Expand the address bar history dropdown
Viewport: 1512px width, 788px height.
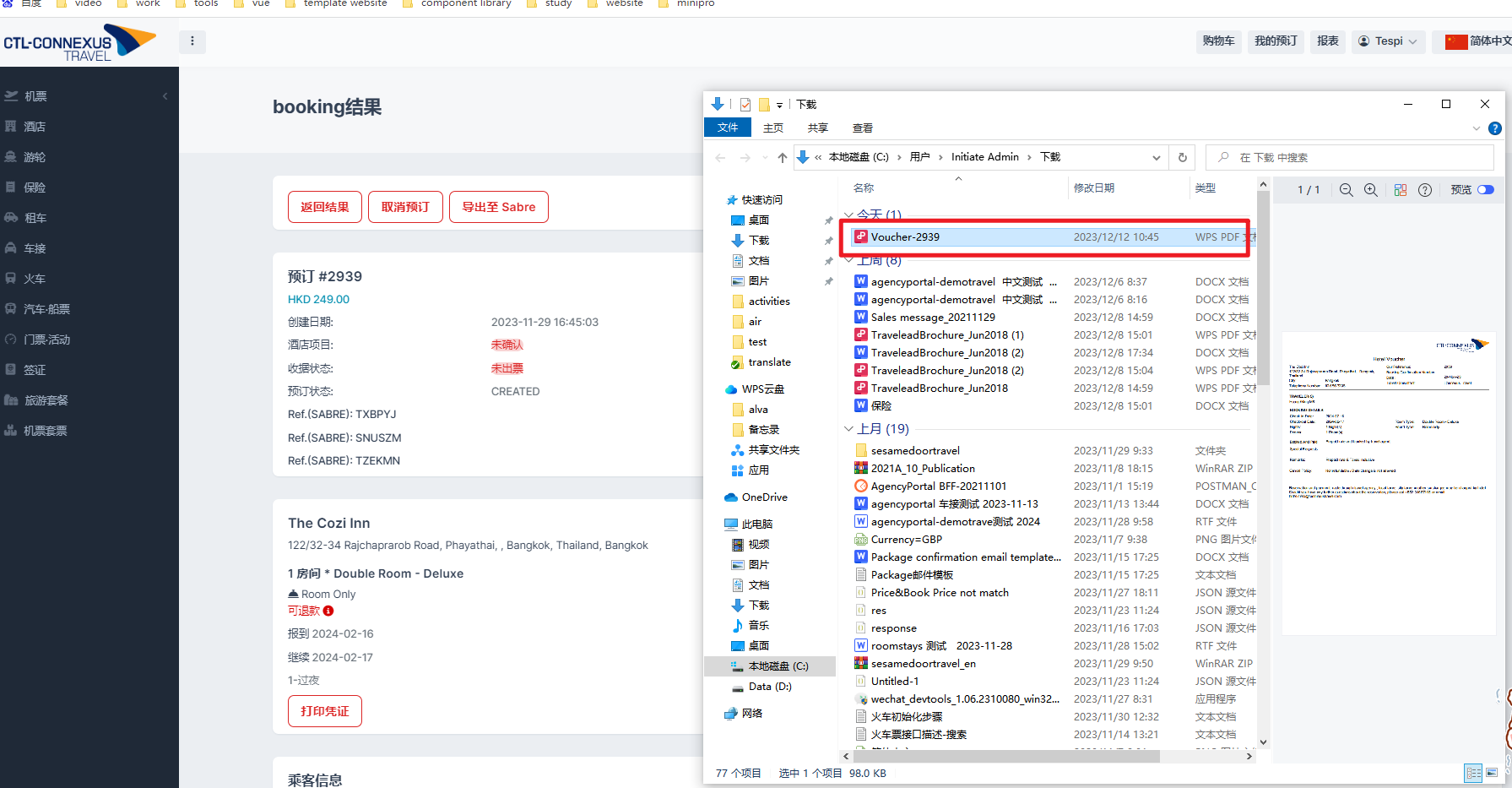(1156, 158)
